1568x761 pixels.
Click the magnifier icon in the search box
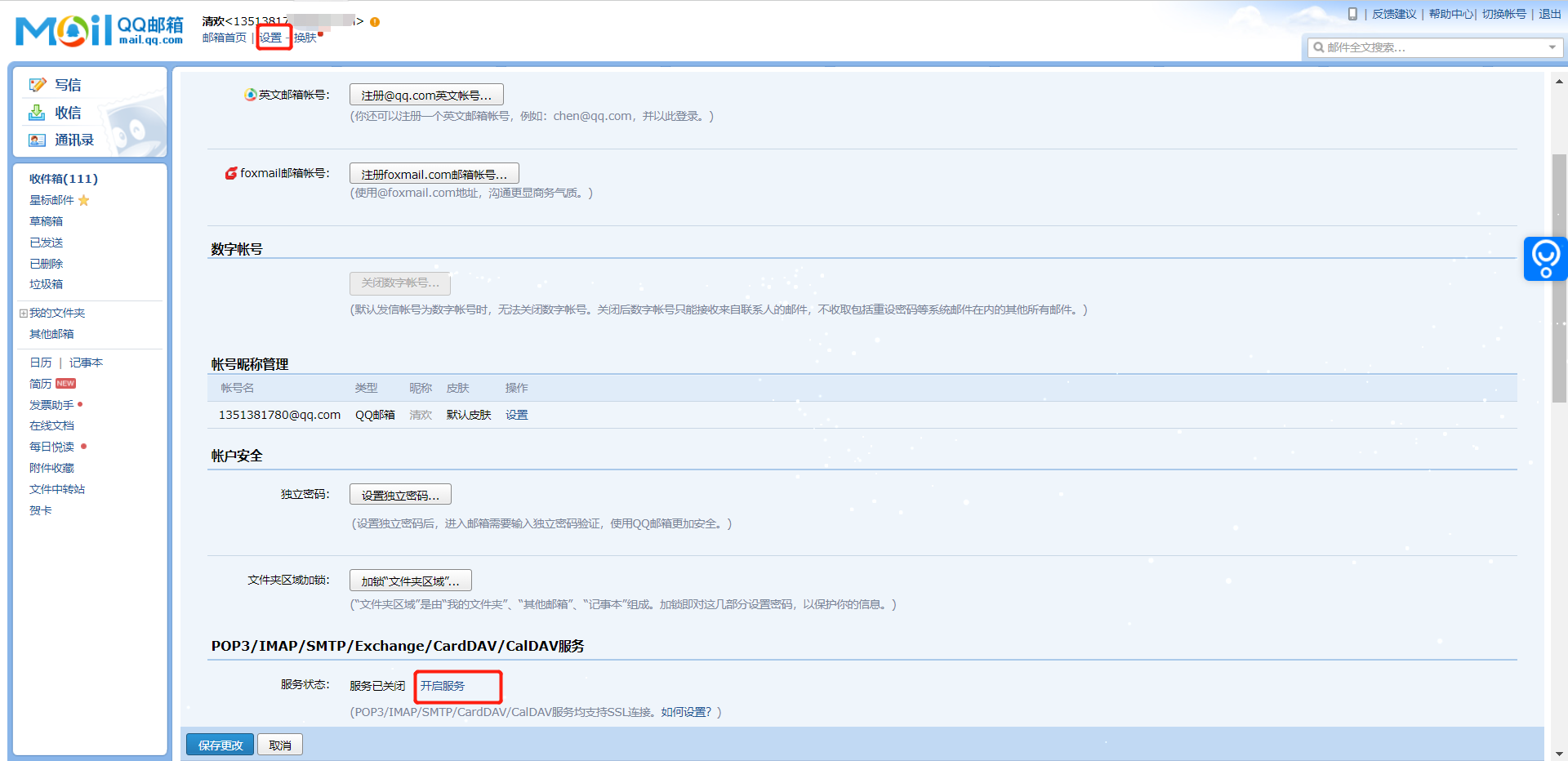(1318, 47)
